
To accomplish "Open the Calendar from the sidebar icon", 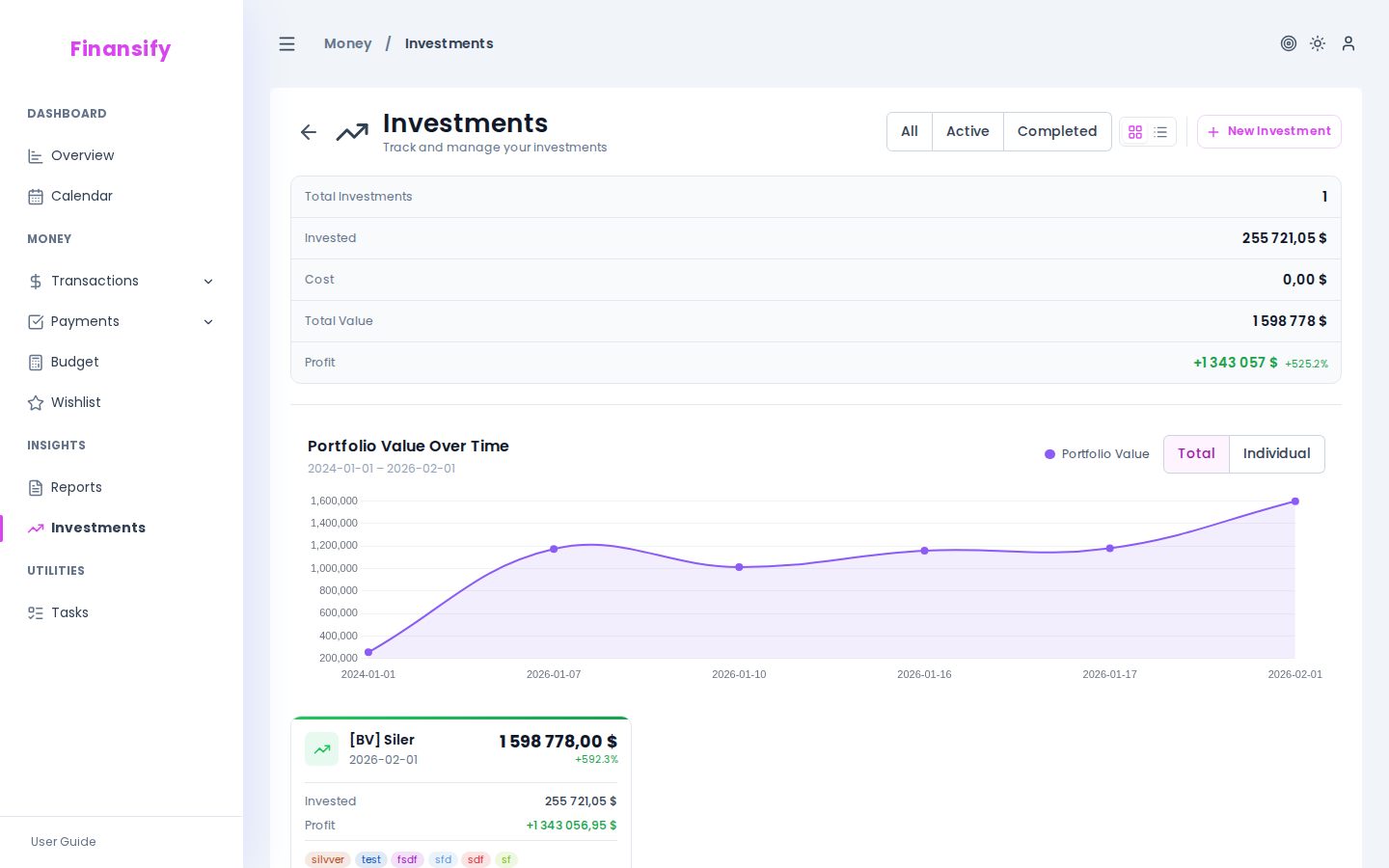I will pos(35,196).
